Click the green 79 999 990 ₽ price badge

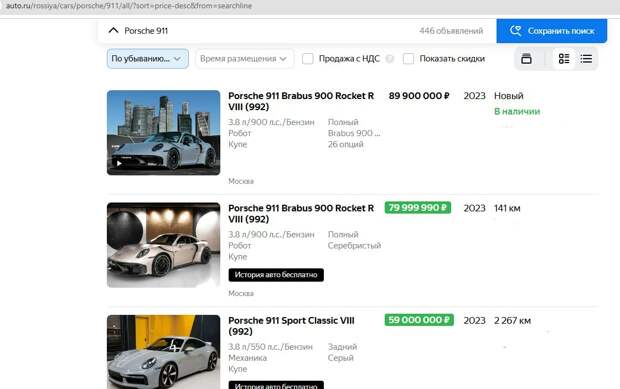[418, 208]
